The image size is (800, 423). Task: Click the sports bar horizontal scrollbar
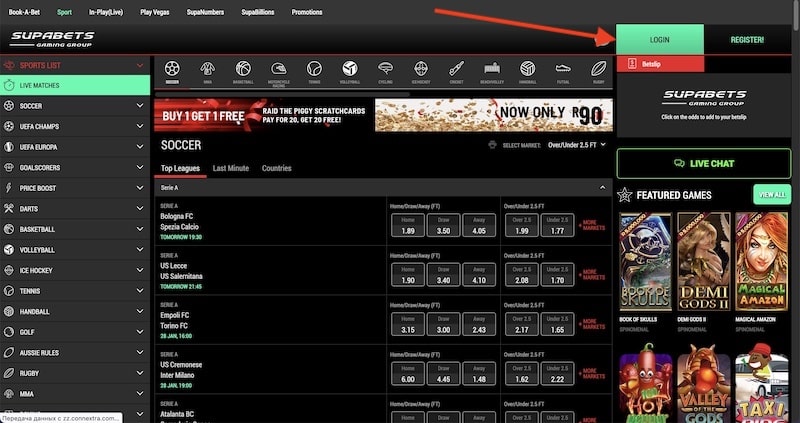282,94
